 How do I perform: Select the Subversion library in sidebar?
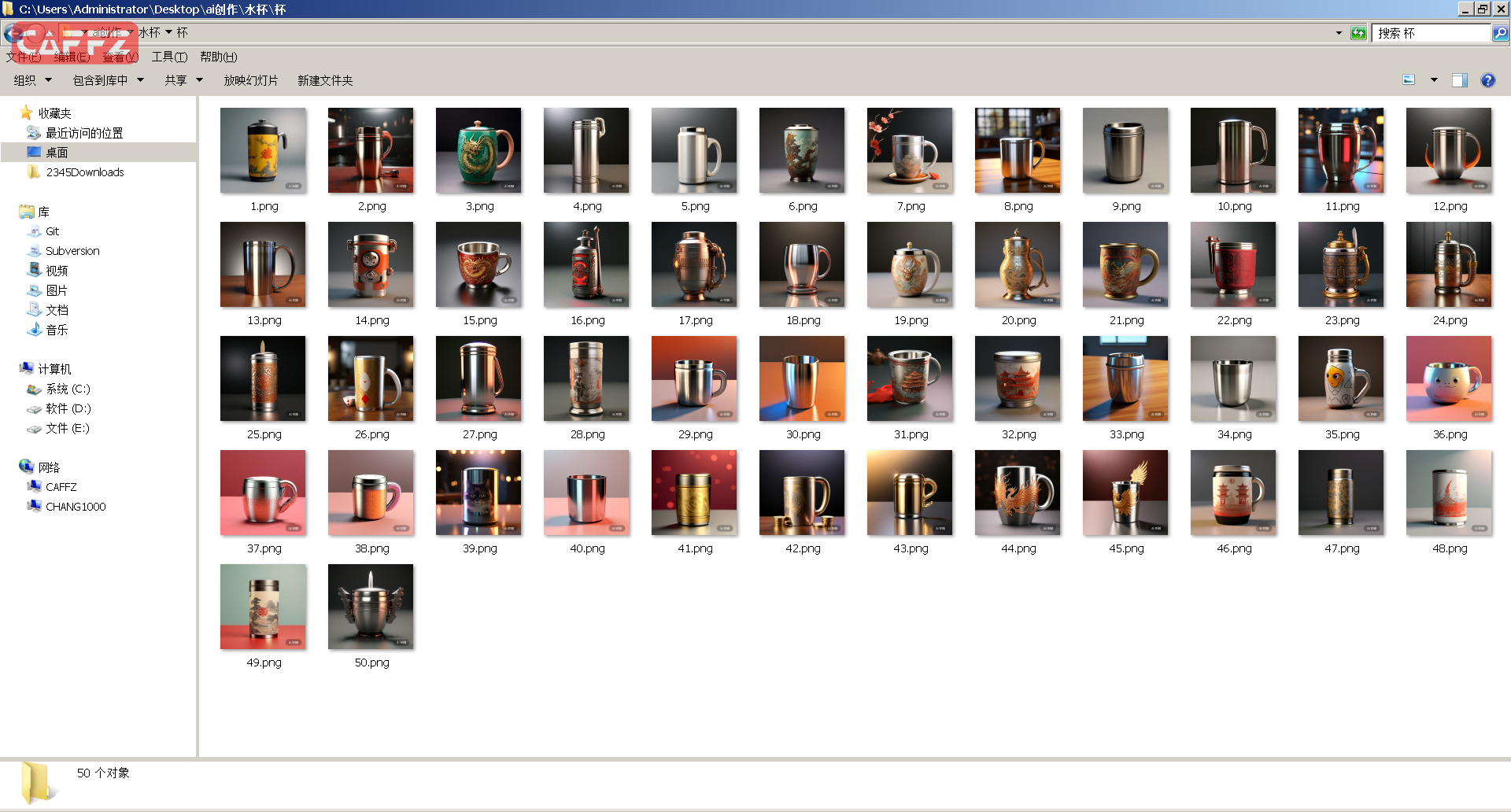pos(72,251)
